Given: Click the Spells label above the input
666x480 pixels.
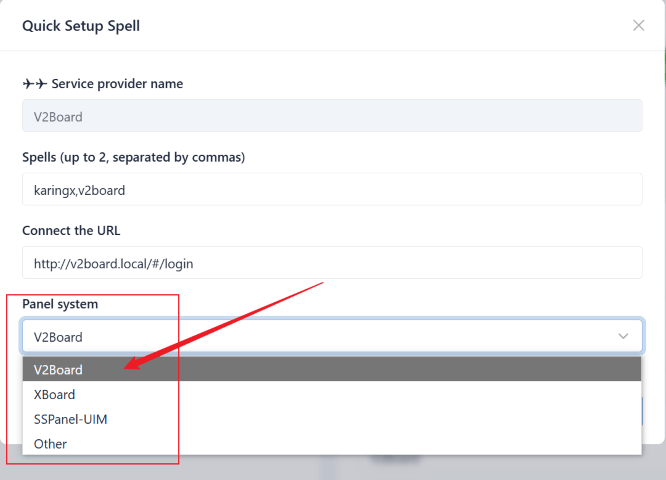Looking at the screenshot, I should click(x=133, y=157).
